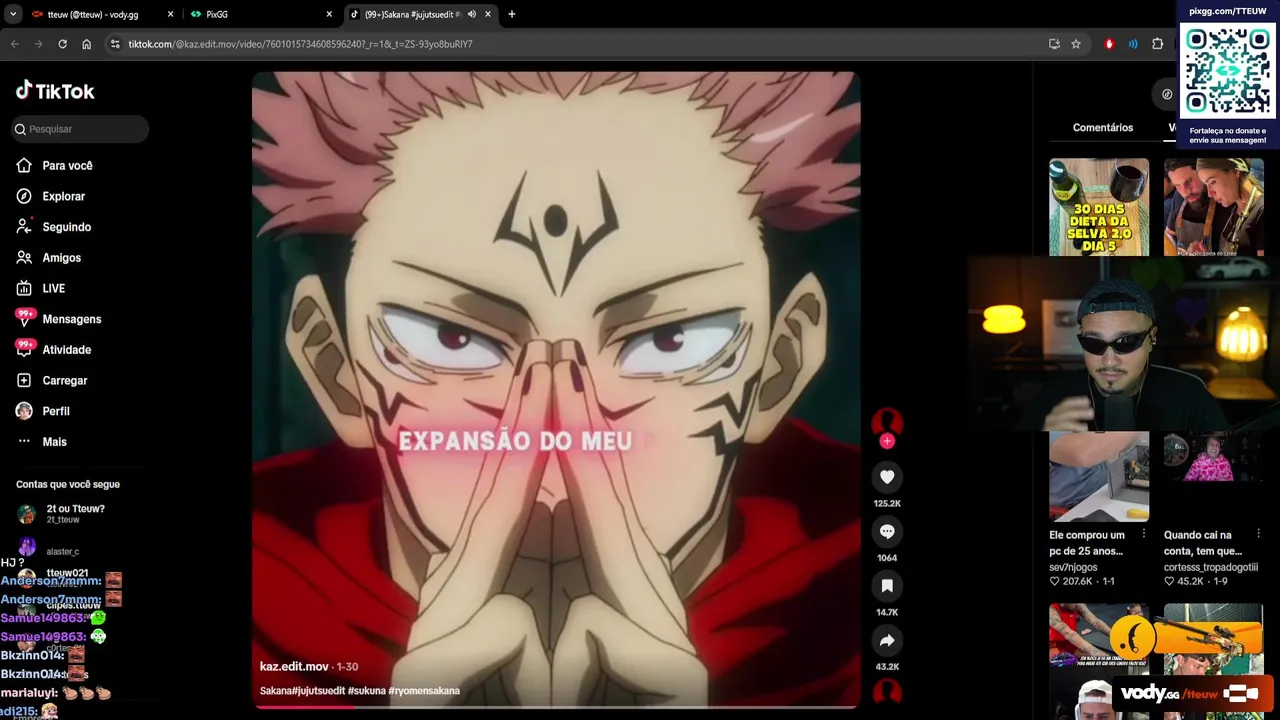Go forward in browser history
Image resolution: width=1280 pixels, height=720 pixels.
point(39,44)
